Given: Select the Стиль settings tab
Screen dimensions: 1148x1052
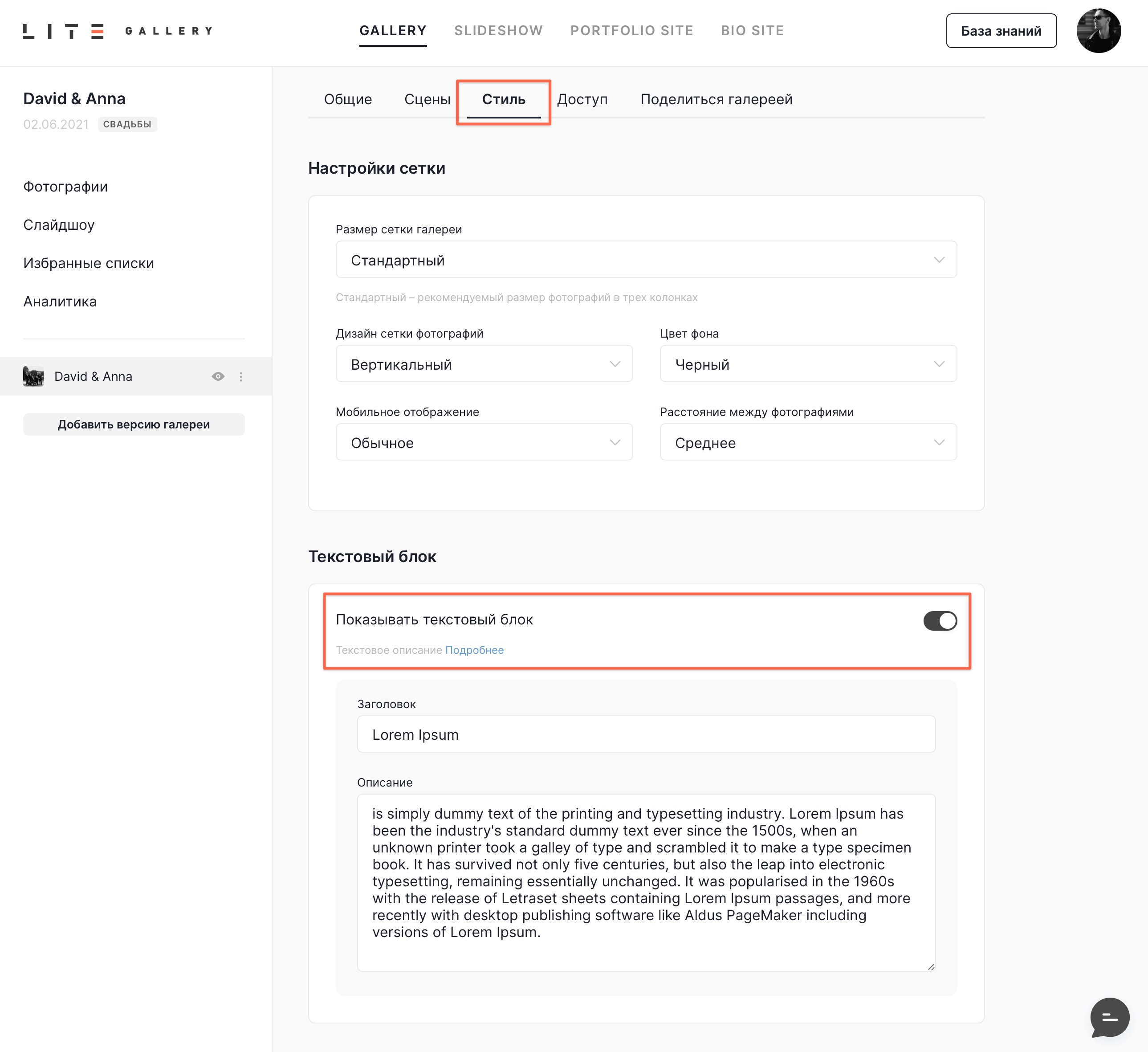Looking at the screenshot, I should 503,99.
